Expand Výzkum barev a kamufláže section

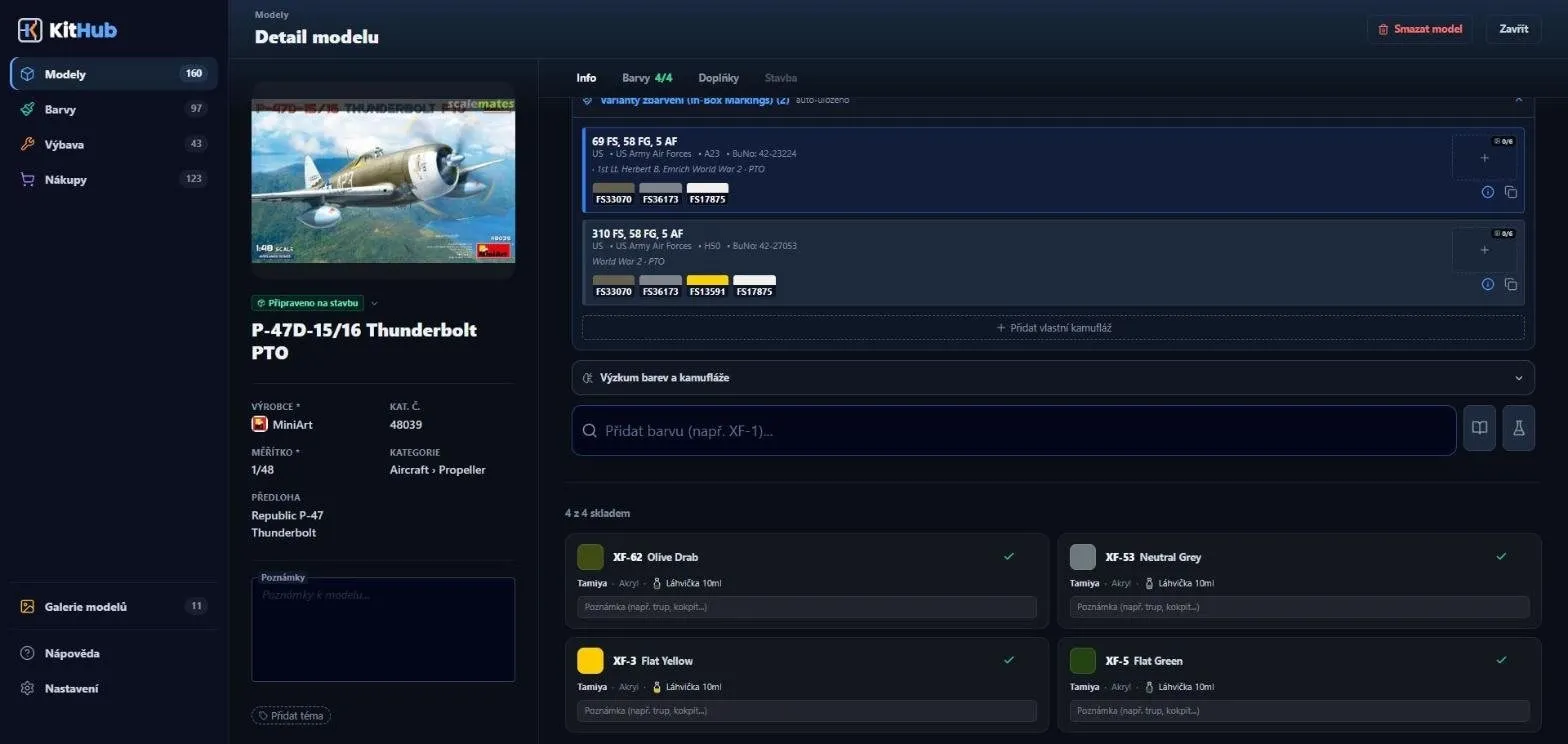(x=1053, y=378)
